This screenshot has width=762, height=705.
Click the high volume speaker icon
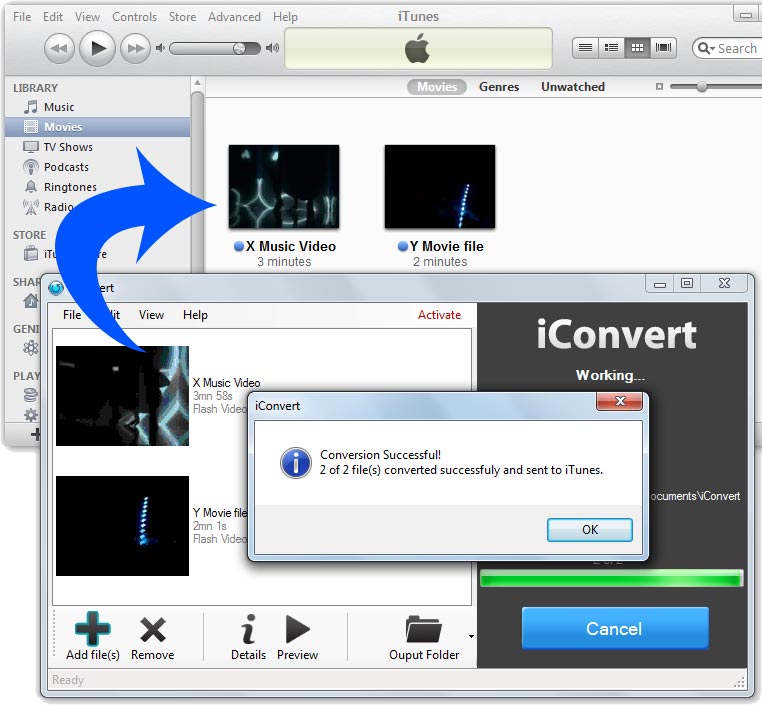tap(272, 48)
